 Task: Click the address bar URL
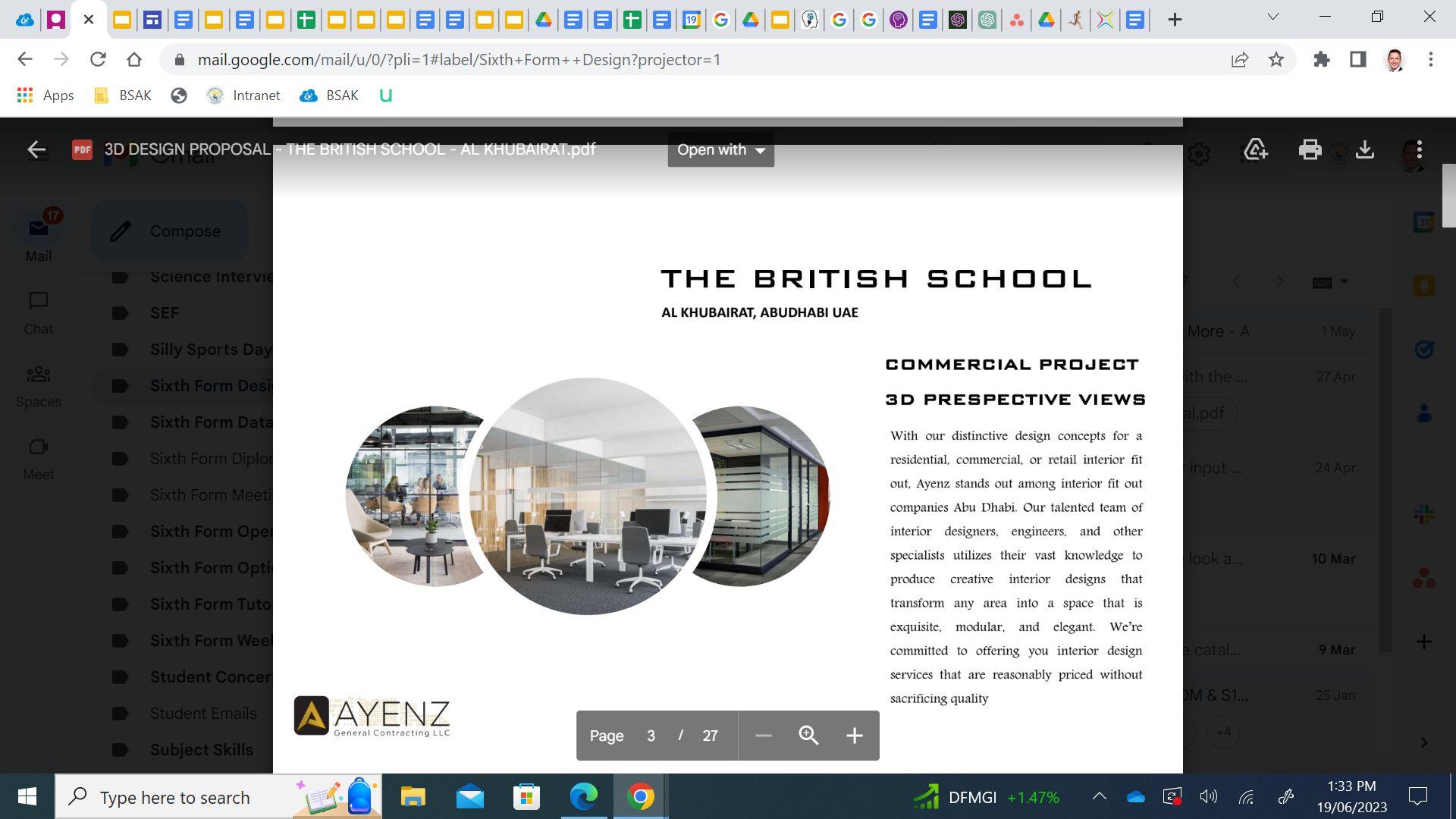pyautogui.click(x=459, y=59)
